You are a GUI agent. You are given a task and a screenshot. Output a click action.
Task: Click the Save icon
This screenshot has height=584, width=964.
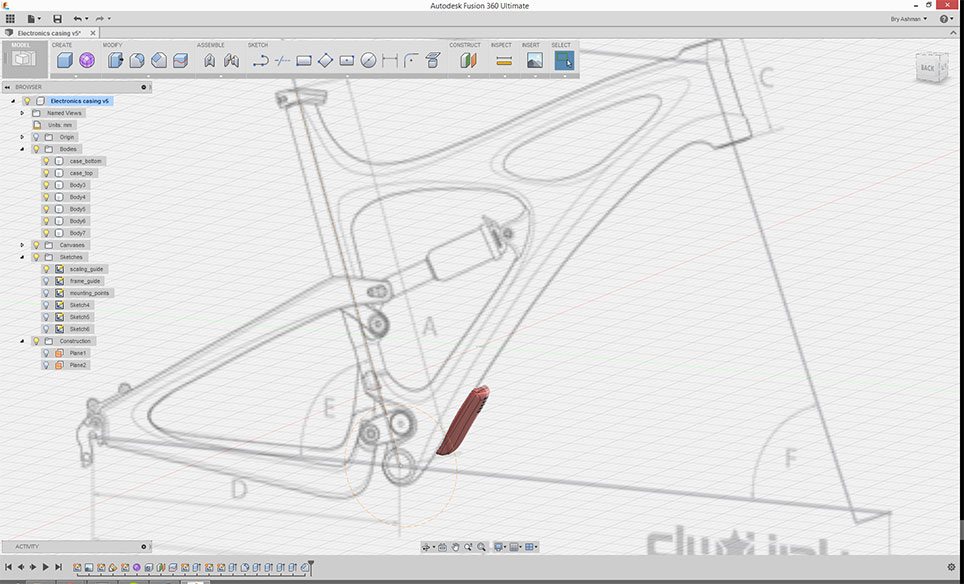click(57, 19)
